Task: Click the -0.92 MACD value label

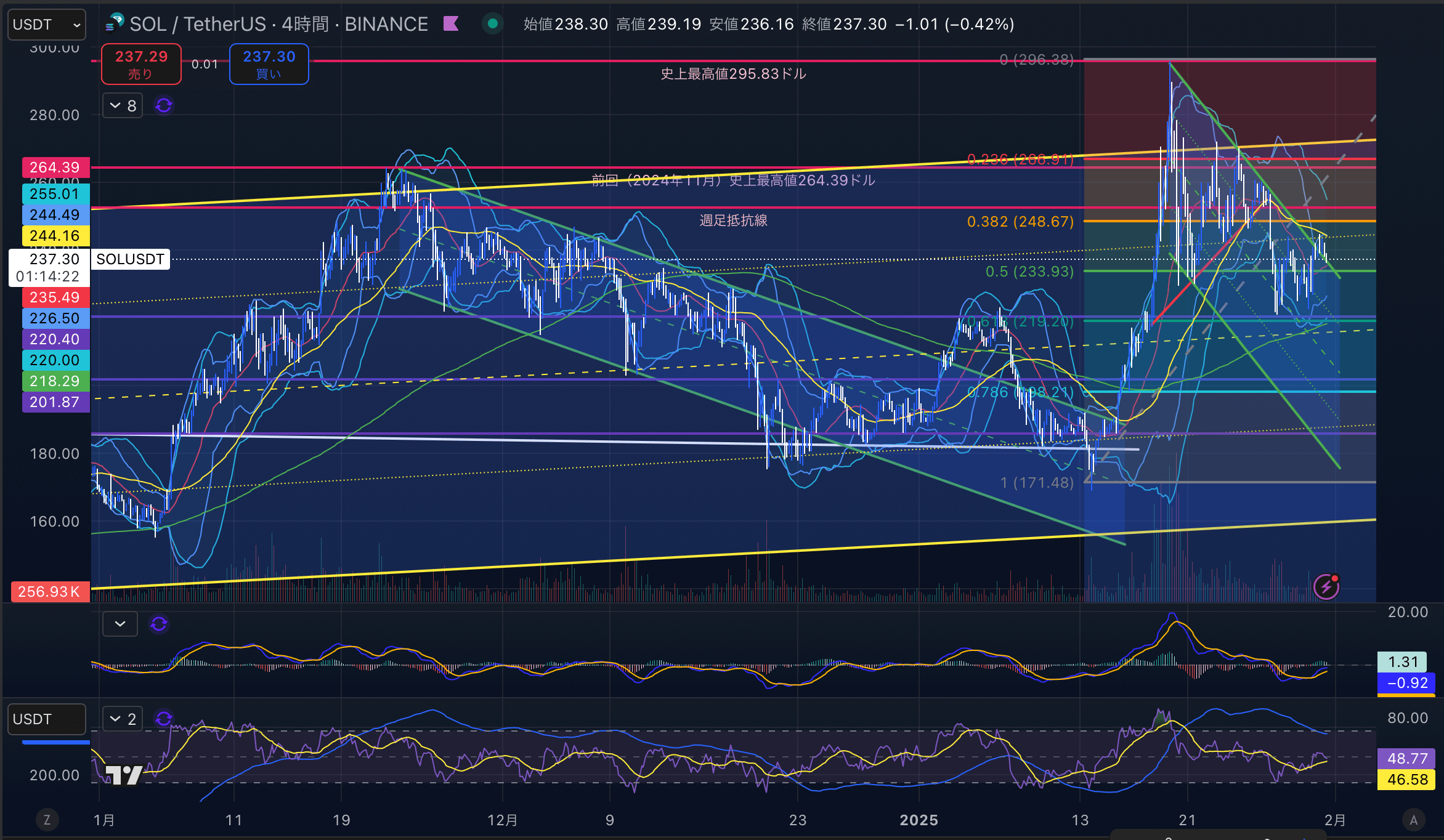Action: [x=1406, y=683]
